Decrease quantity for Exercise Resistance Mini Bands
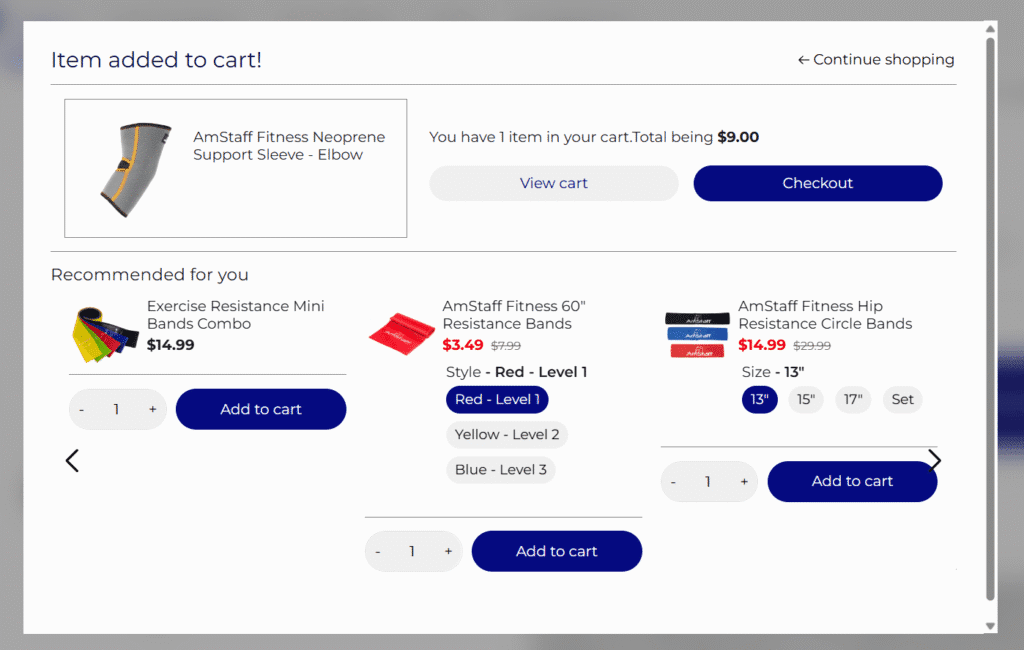The image size is (1024, 650). [x=82, y=409]
